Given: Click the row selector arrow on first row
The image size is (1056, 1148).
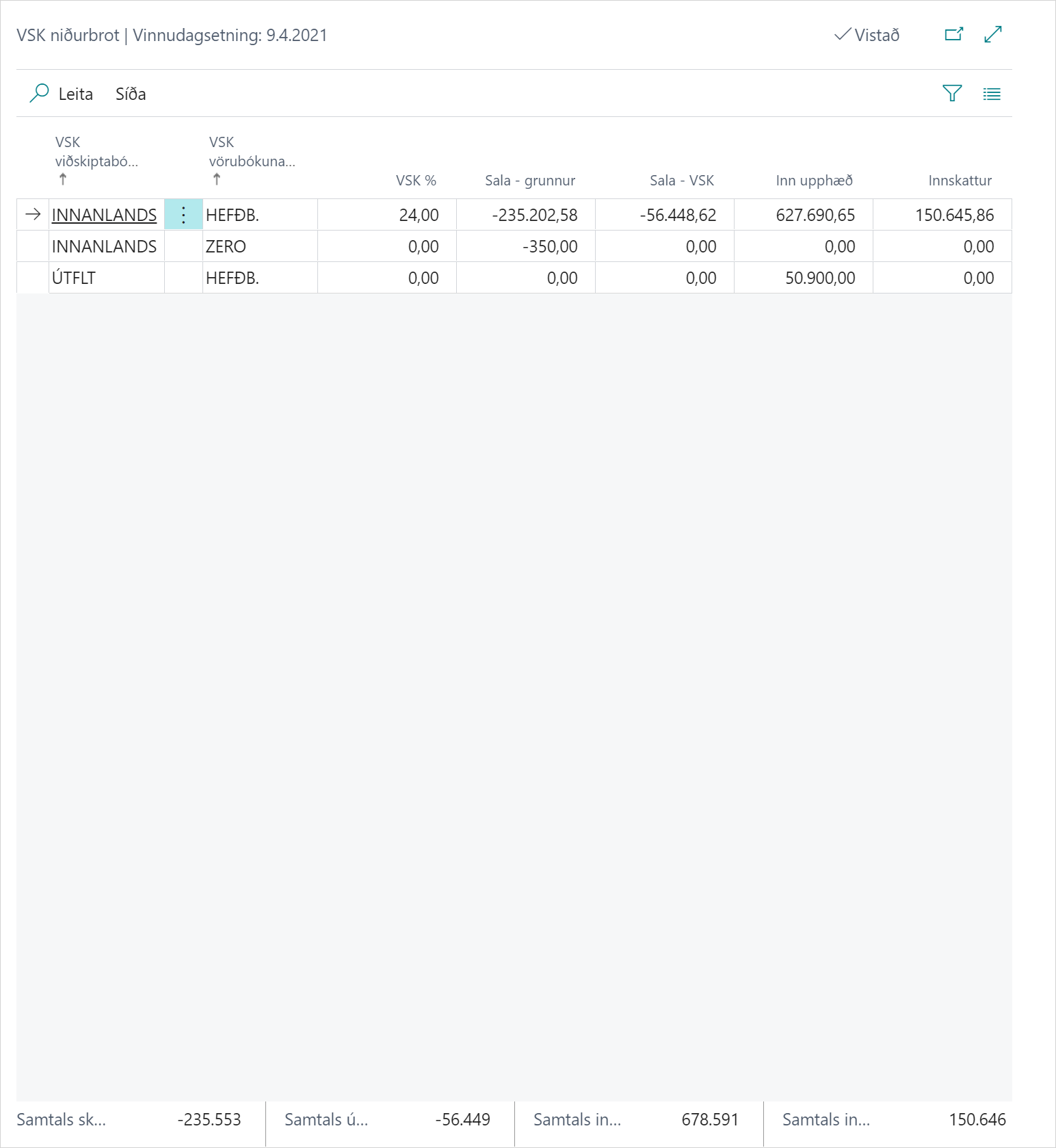Looking at the screenshot, I should pyautogui.click(x=33, y=215).
